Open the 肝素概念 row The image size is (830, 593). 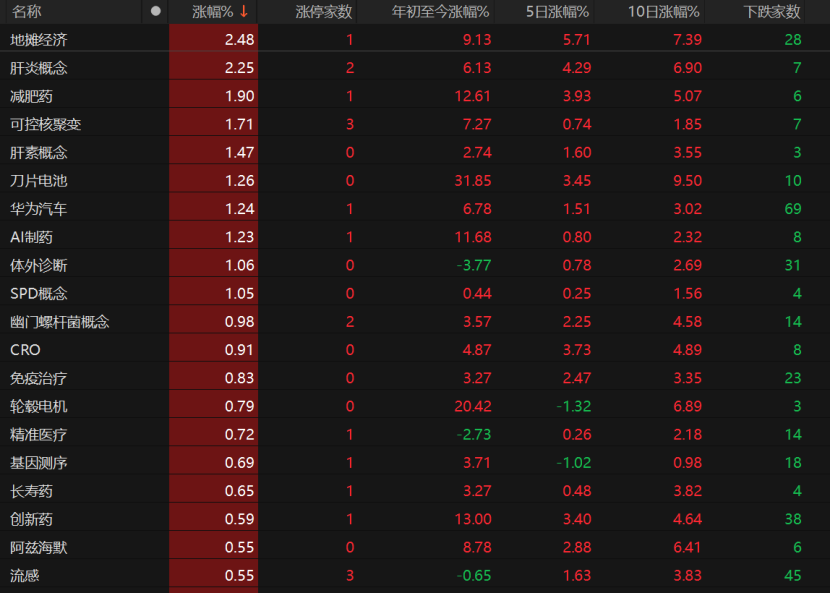coord(415,152)
